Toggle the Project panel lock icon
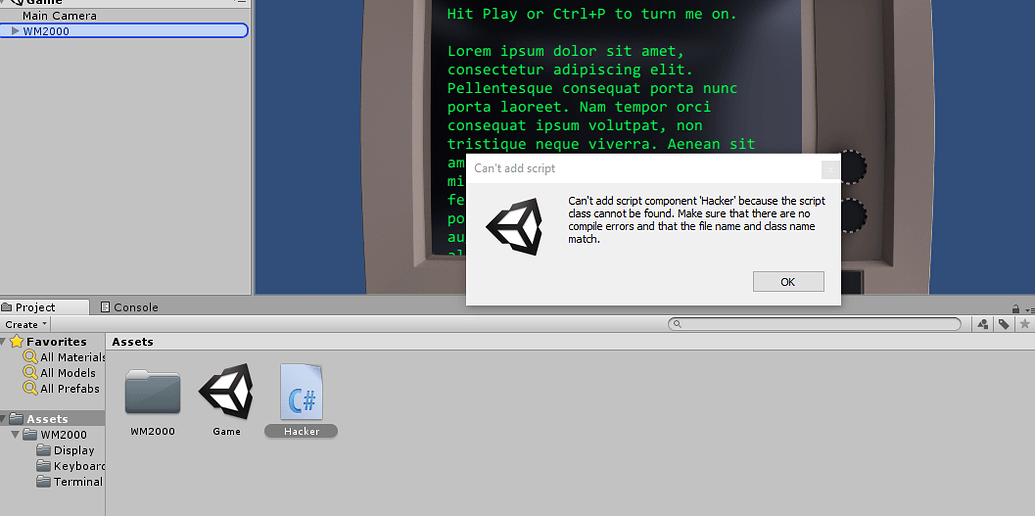The height and width of the screenshot is (516, 1035). click(x=1016, y=309)
